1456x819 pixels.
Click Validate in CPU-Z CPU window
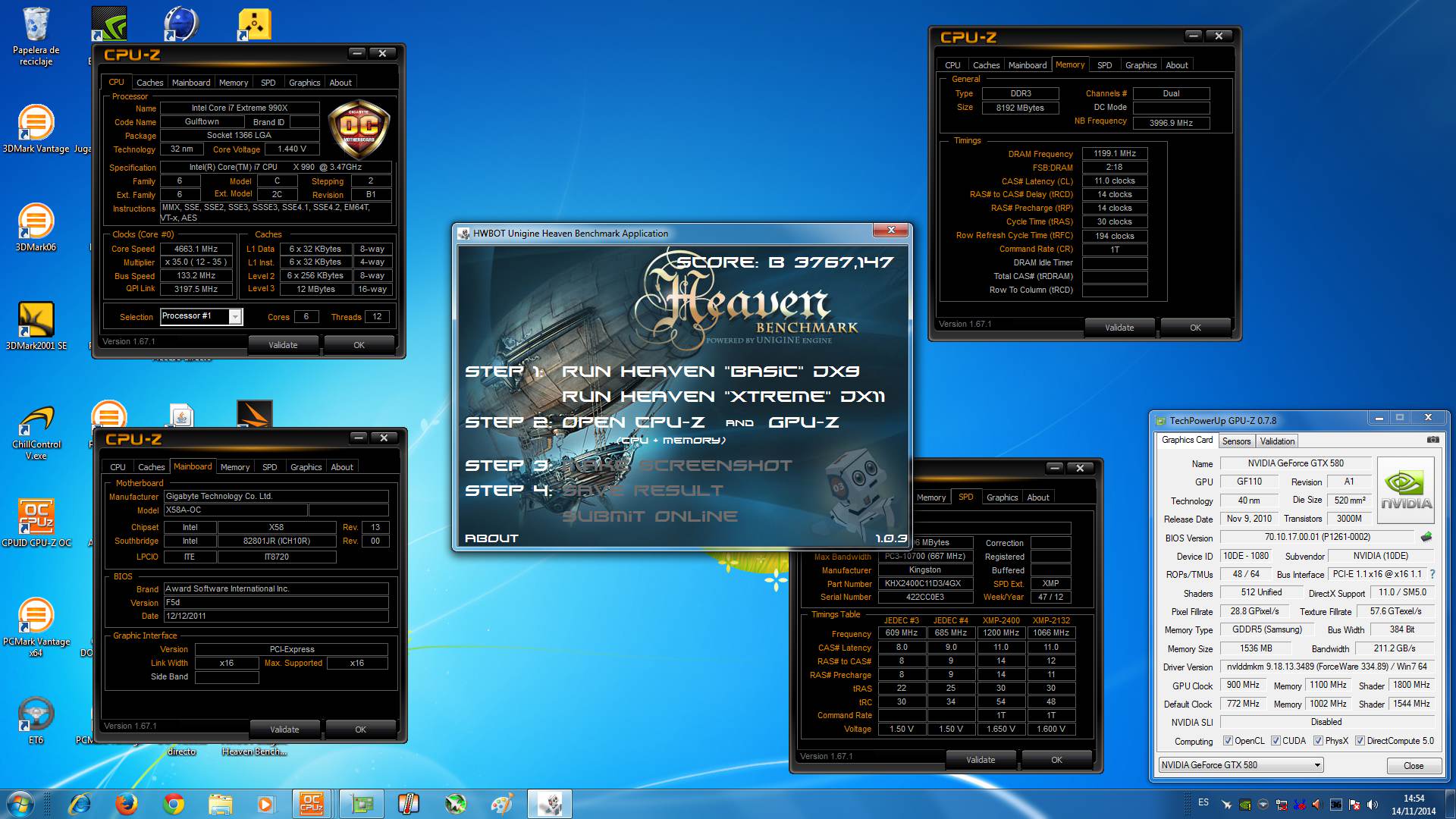283,345
